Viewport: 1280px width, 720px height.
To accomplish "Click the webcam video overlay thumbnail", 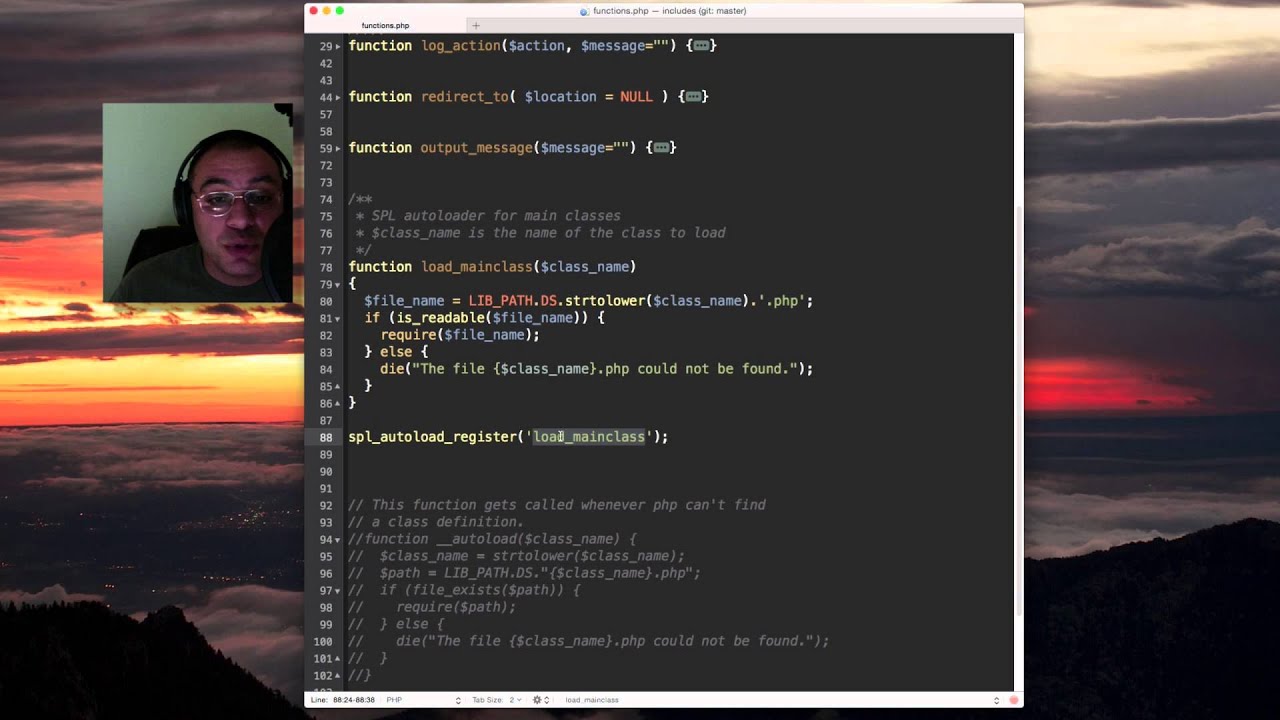I will click(198, 203).
